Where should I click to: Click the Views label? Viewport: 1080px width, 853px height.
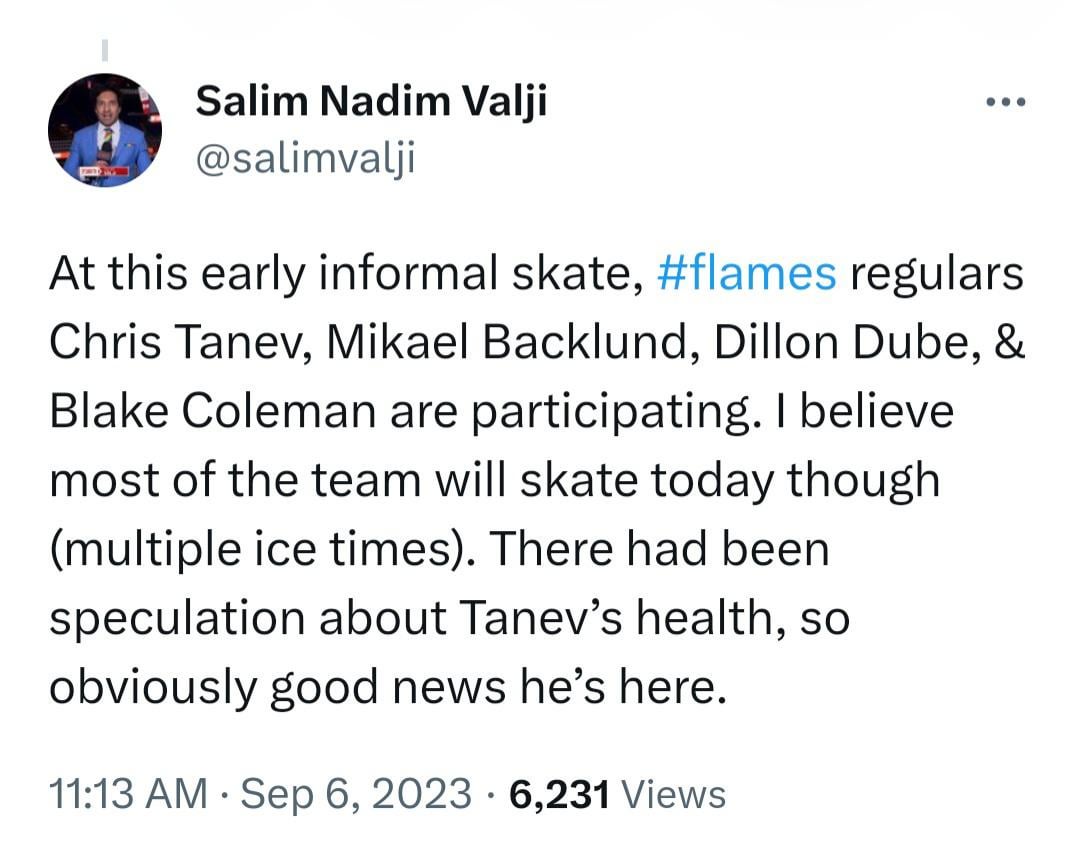pos(673,794)
